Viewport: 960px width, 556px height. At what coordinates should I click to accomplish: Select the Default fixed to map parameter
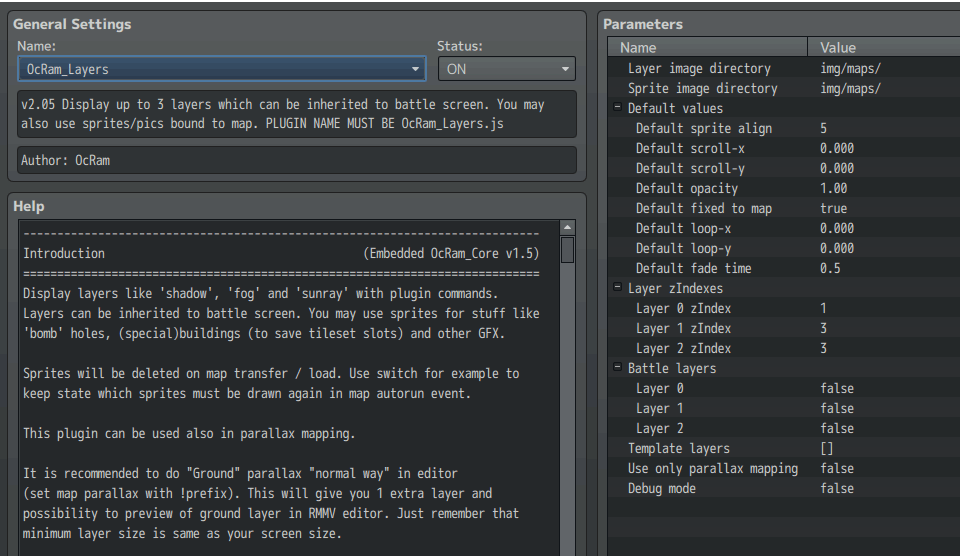784,209
